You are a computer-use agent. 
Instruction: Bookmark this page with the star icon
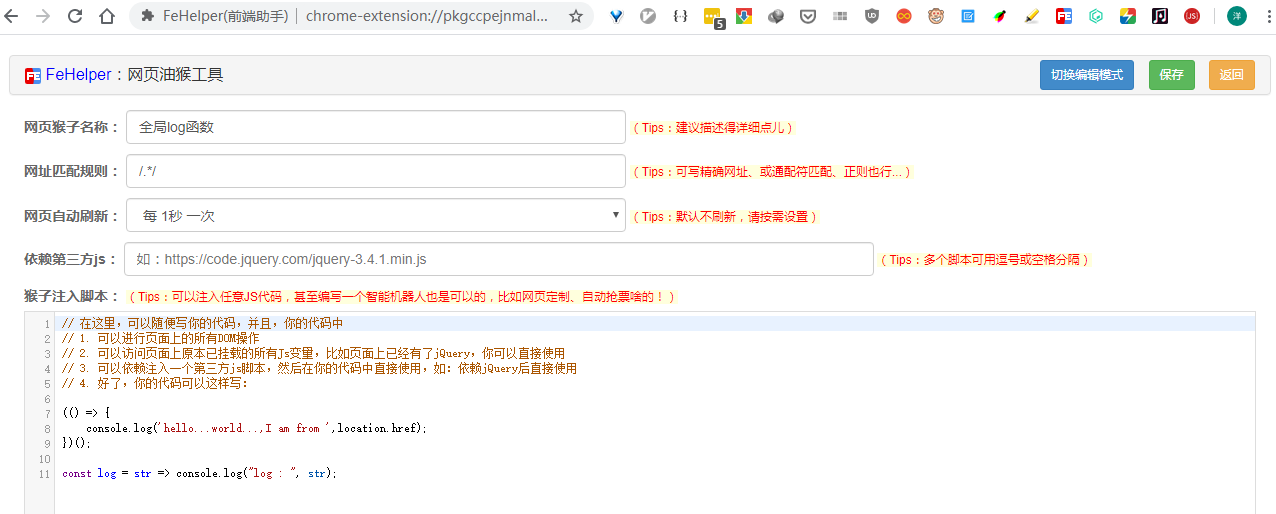576,16
